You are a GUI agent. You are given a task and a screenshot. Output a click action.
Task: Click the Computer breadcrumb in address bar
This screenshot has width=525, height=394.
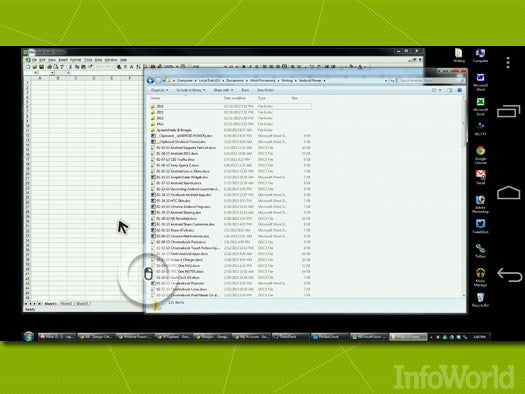coord(185,81)
